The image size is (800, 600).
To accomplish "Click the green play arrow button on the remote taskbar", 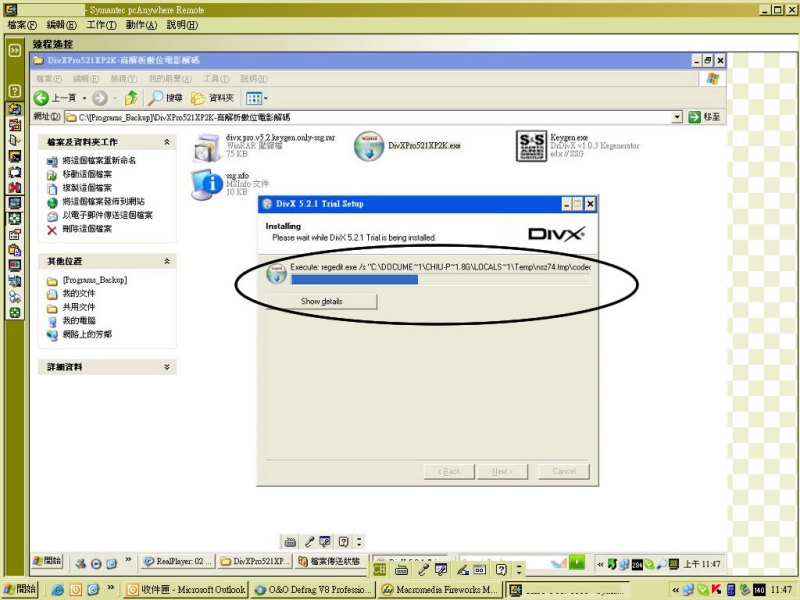I will click(577, 562).
